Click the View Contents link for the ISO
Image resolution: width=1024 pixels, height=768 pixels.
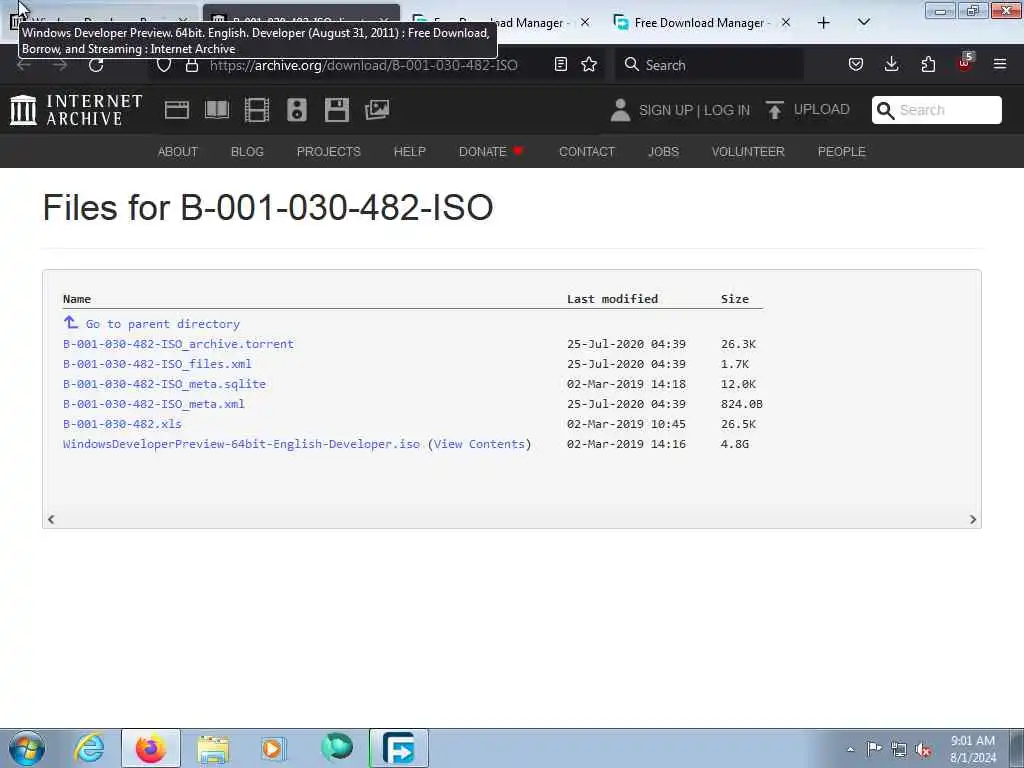479,444
